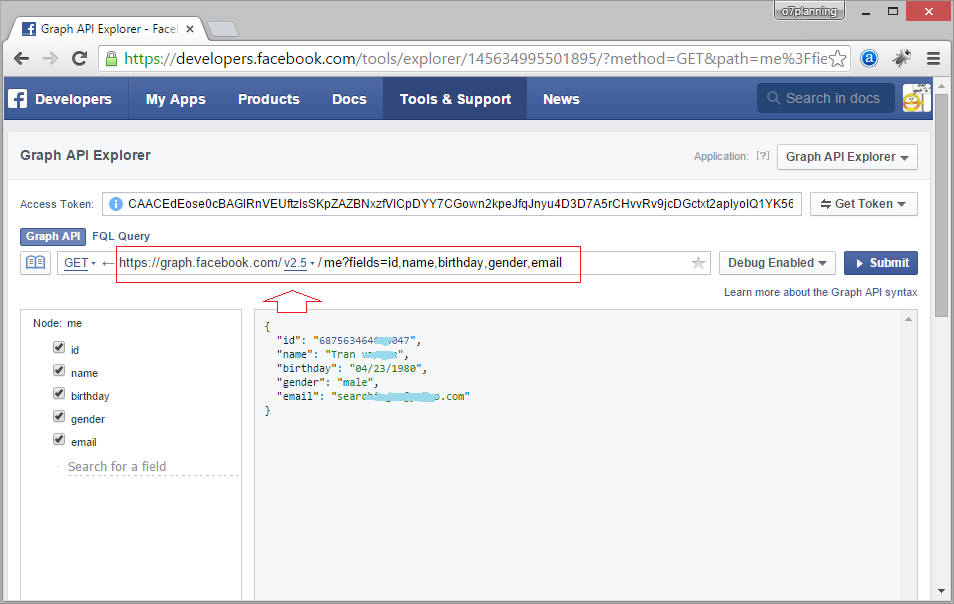Open the My Apps menu
The height and width of the screenshot is (604, 954).
click(x=175, y=99)
